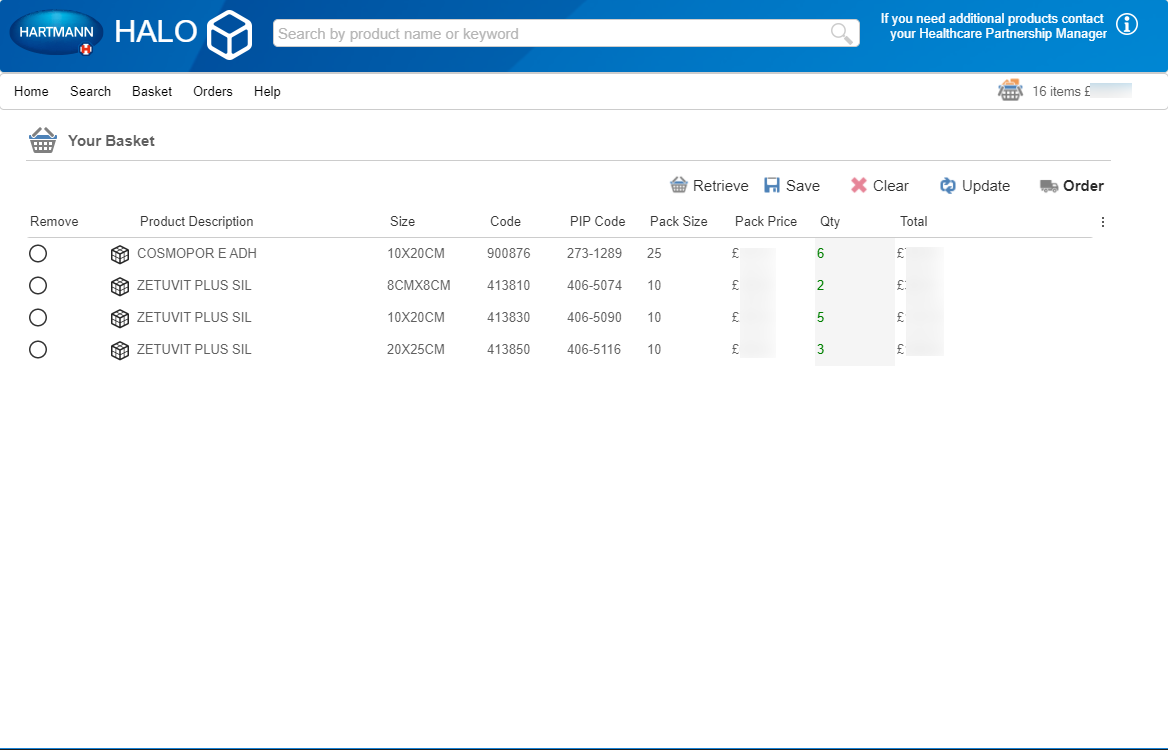Click the Hartmann logo
Viewport: 1168px width, 750px height.
coord(56,33)
